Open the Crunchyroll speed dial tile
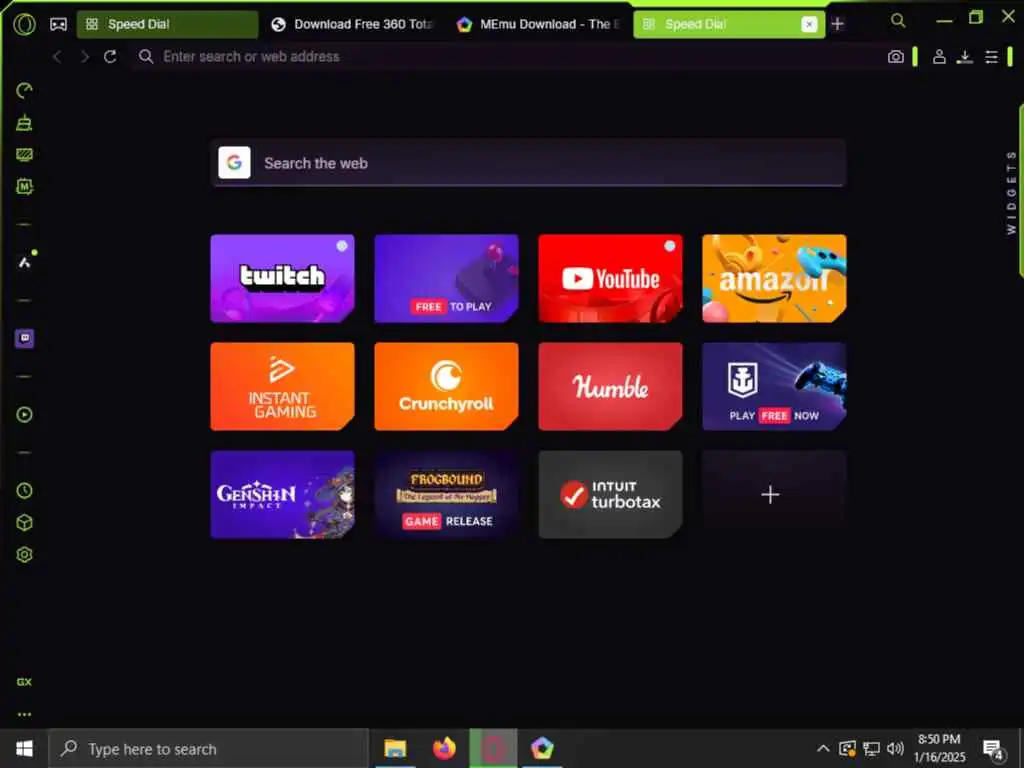This screenshot has height=768, width=1024. click(446, 386)
